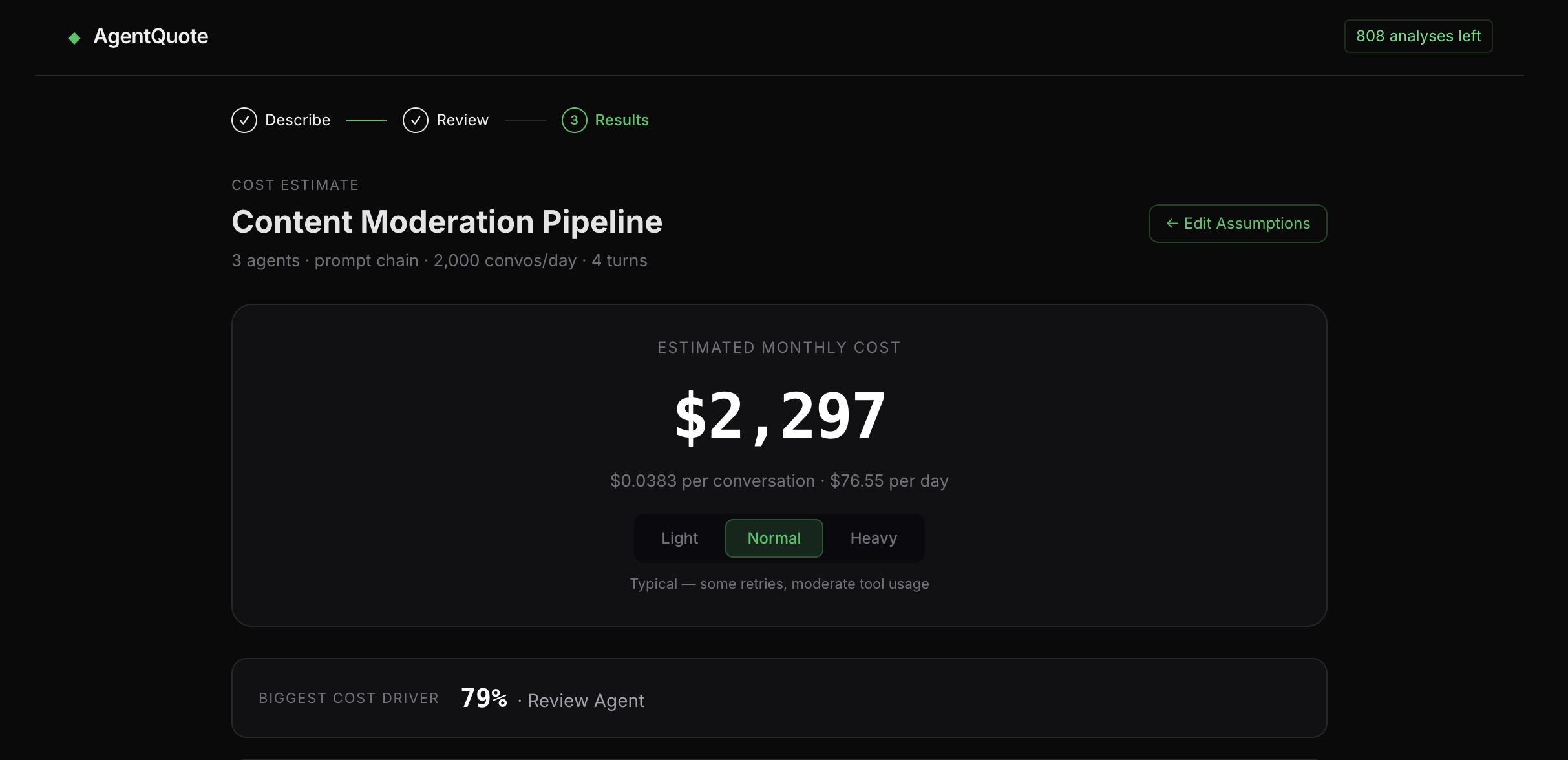Image resolution: width=1568 pixels, height=760 pixels.
Task: Click the circled 3 Results step badge
Action: 574,120
